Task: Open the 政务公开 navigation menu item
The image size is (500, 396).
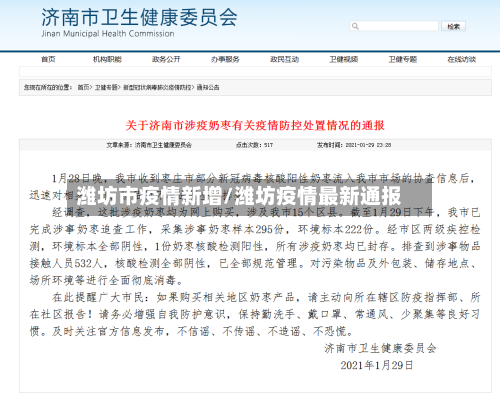Action: pos(166,59)
